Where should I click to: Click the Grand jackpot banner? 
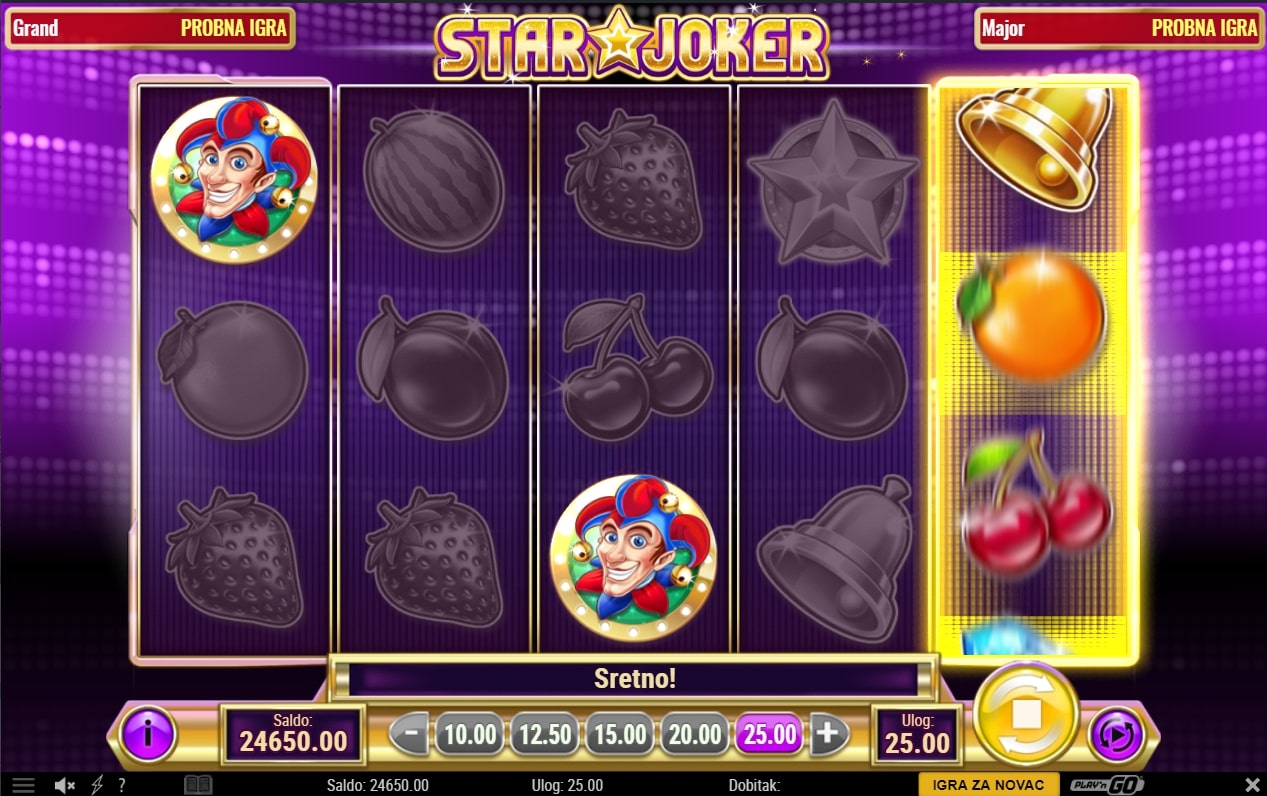[151, 28]
